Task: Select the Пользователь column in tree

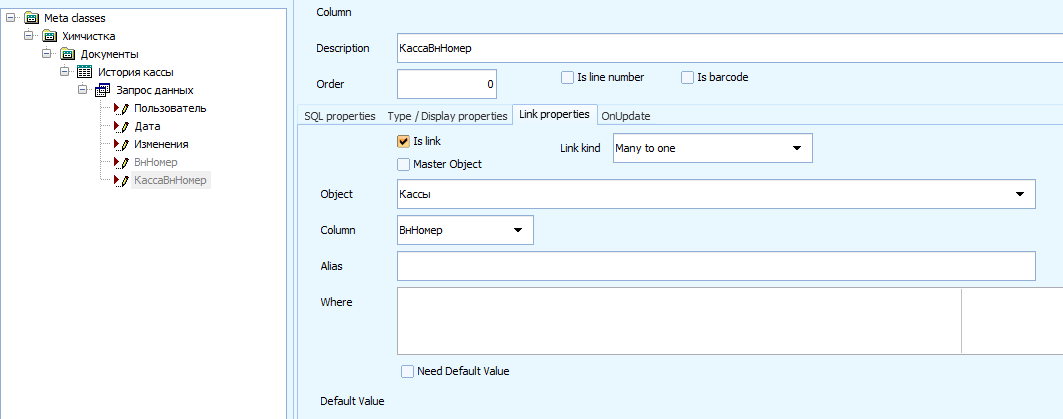Action: [170, 108]
